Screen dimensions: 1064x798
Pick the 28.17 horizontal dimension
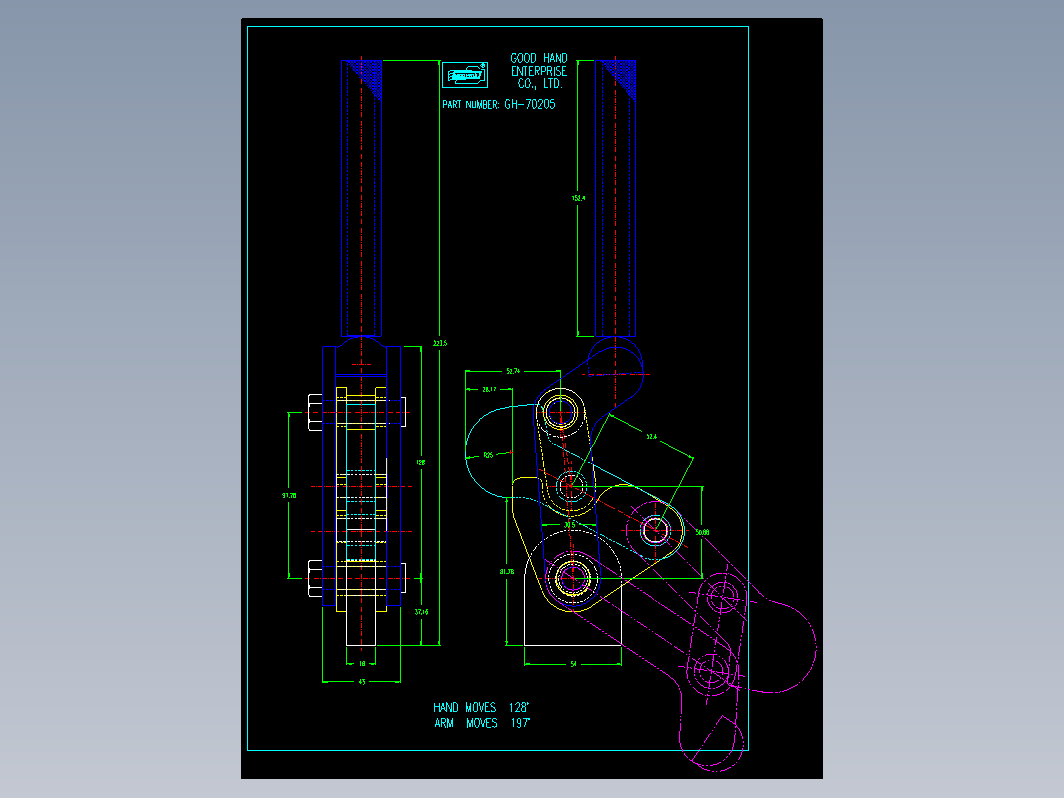[489, 390]
